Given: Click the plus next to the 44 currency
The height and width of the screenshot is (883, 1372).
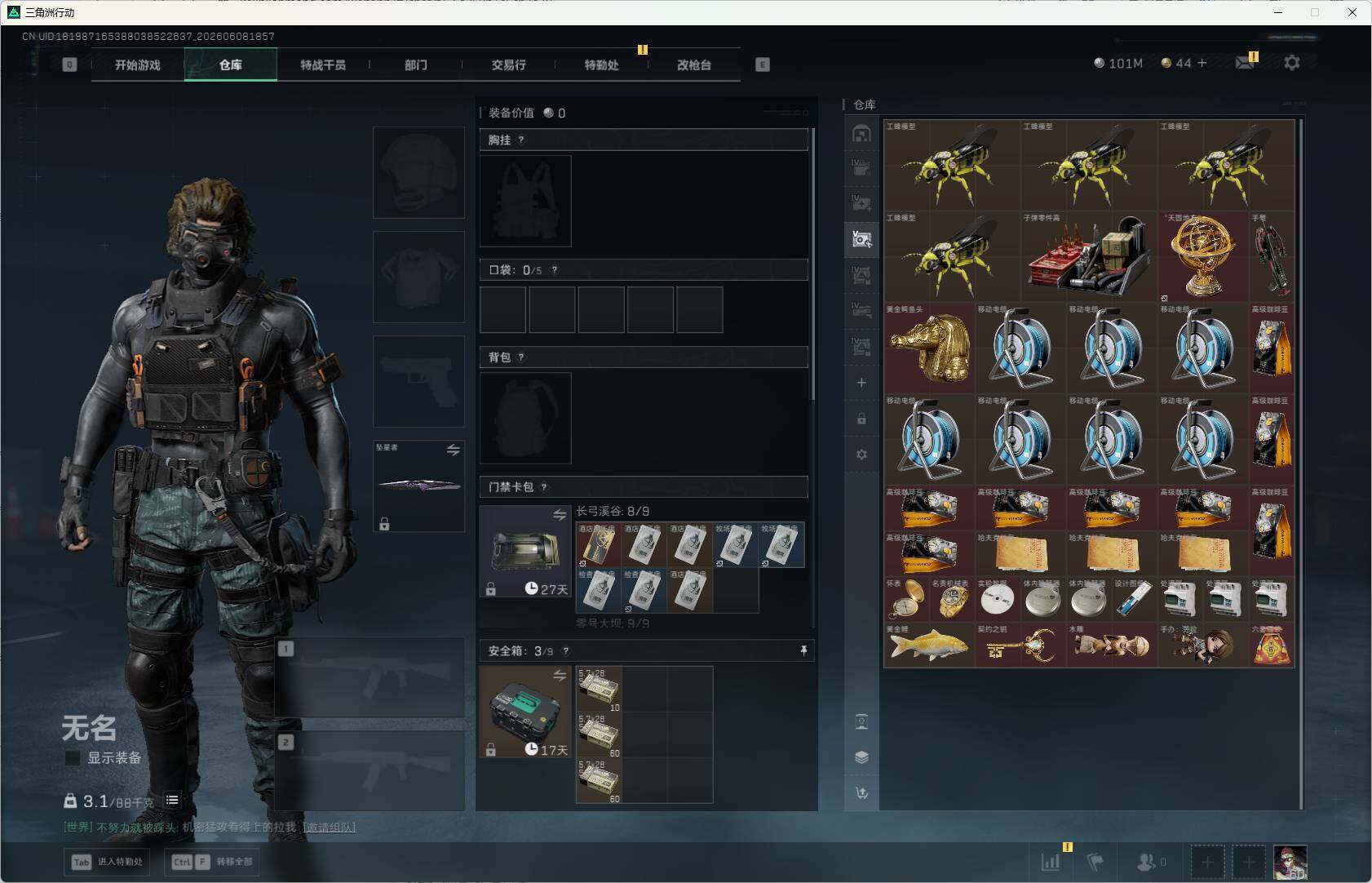Looking at the screenshot, I should (x=1202, y=63).
